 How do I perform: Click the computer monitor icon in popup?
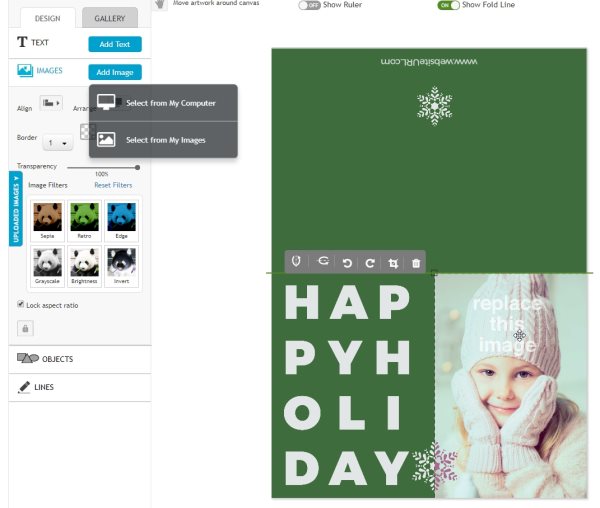click(107, 102)
